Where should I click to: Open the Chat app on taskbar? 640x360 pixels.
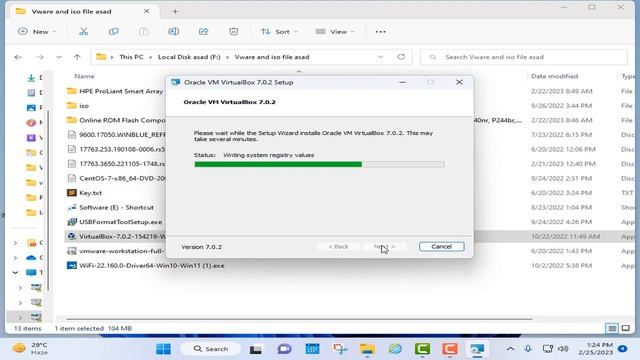click(x=284, y=349)
